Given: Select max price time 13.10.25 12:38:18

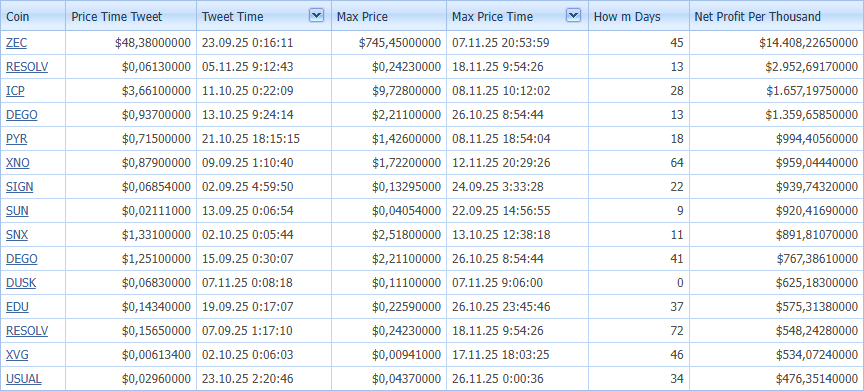Looking at the screenshot, I should [517, 235].
